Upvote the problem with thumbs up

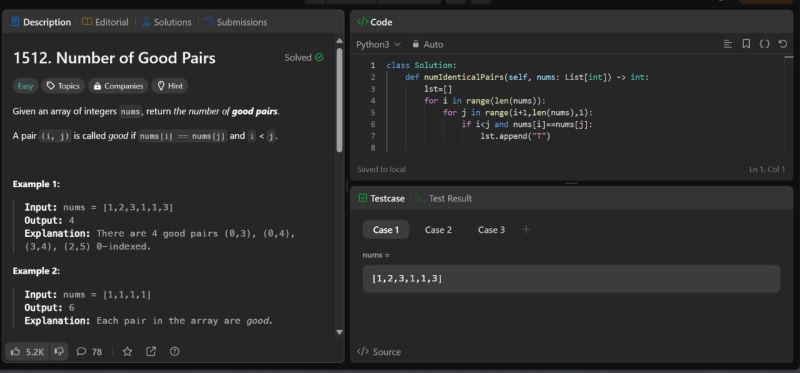point(28,352)
